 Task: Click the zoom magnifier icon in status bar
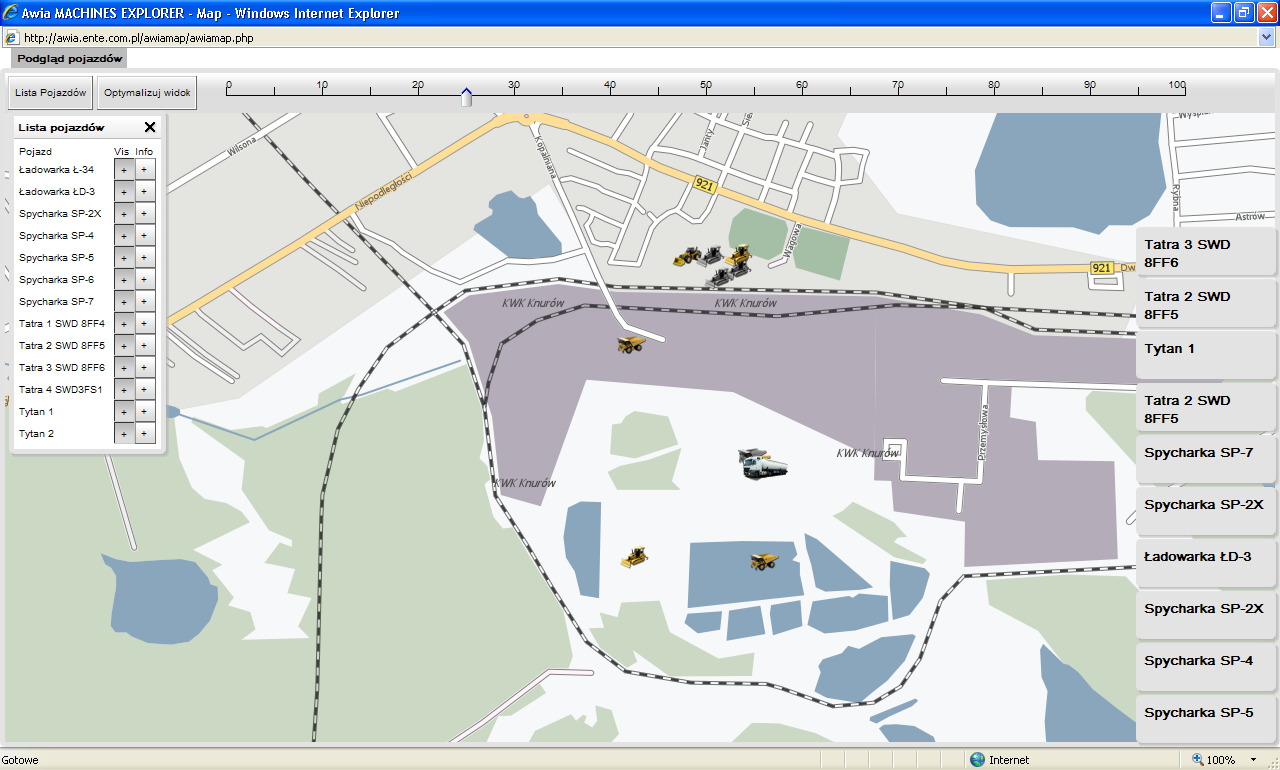[1198, 760]
